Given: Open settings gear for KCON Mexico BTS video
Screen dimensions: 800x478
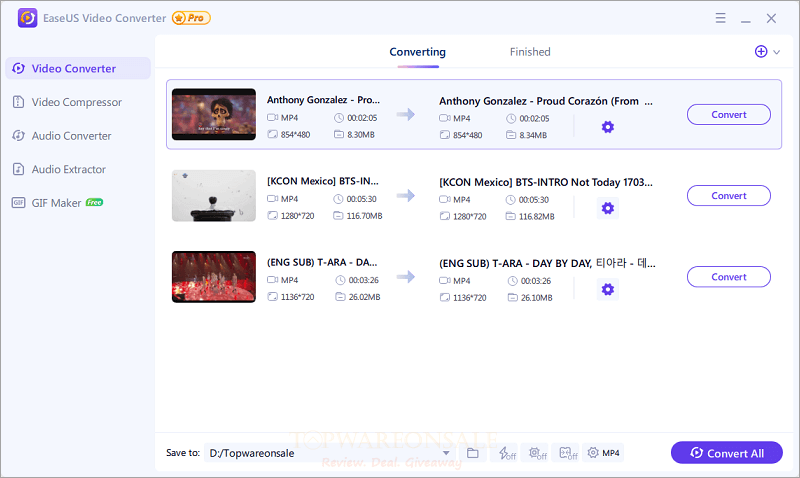Looking at the screenshot, I should coord(607,208).
